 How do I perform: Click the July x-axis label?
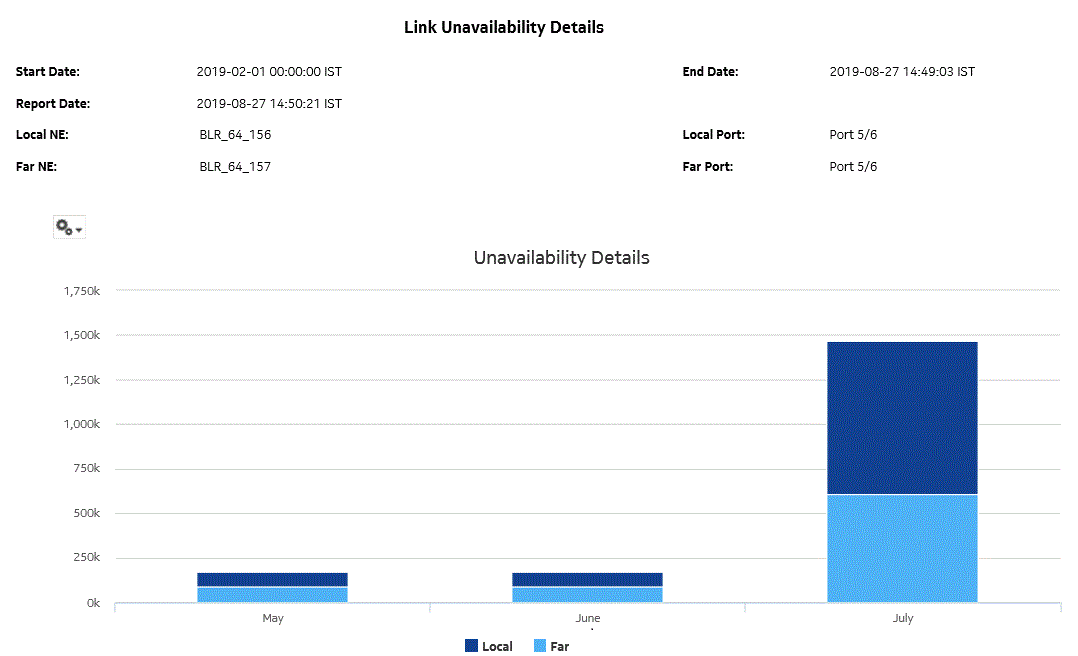pos(902,618)
